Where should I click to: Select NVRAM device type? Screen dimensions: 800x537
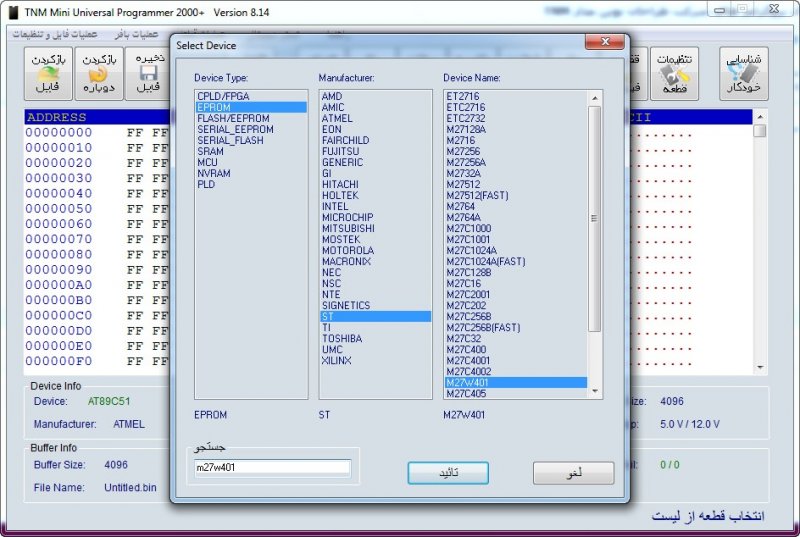[251, 173]
